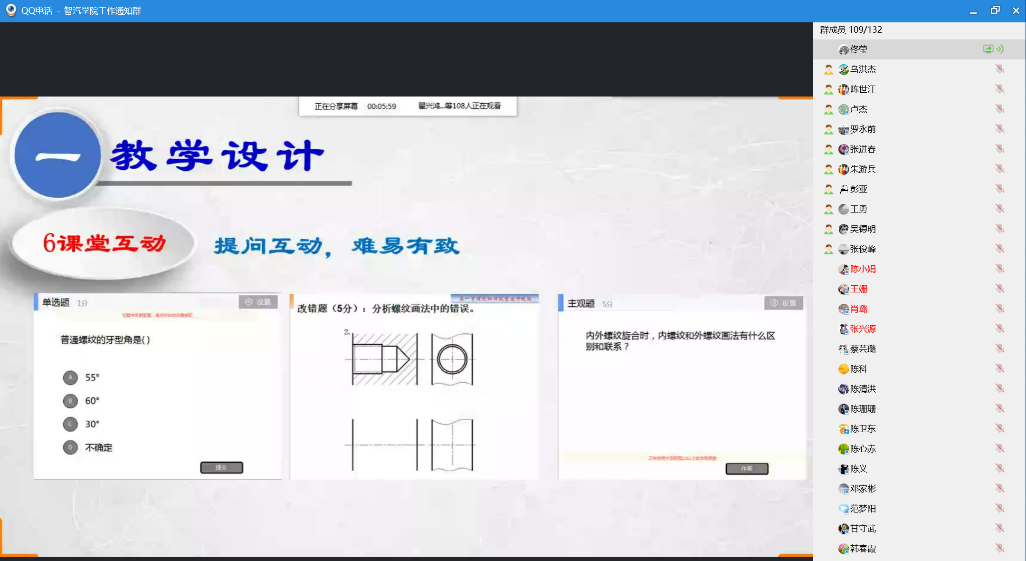Select member 陈小娟 shown in red
1026x561 pixels.
[x=862, y=269]
